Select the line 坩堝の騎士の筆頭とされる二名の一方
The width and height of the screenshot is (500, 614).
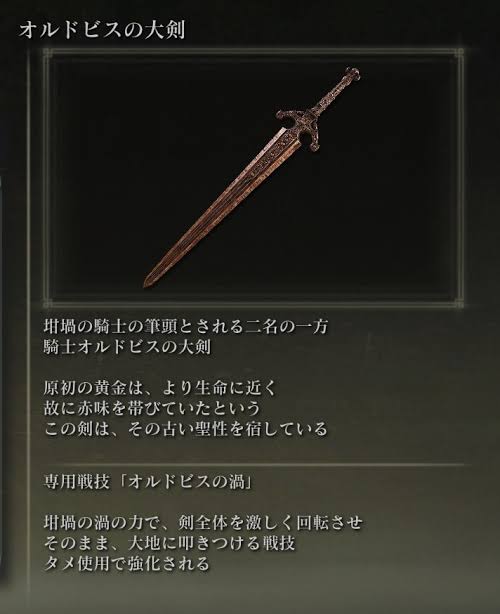[x=186, y=327]
